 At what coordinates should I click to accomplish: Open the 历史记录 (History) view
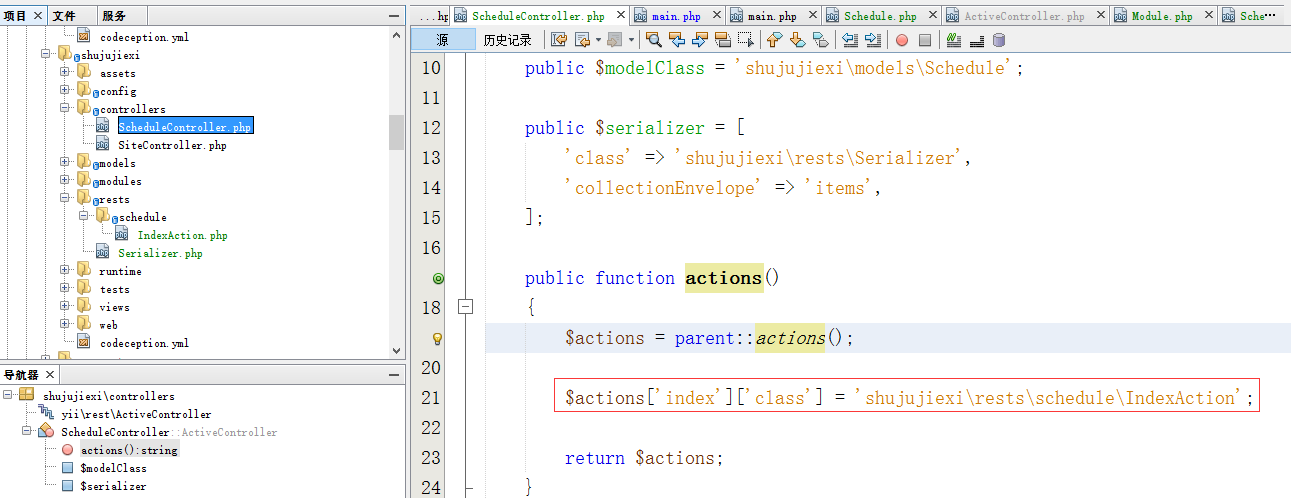(508, 40)
